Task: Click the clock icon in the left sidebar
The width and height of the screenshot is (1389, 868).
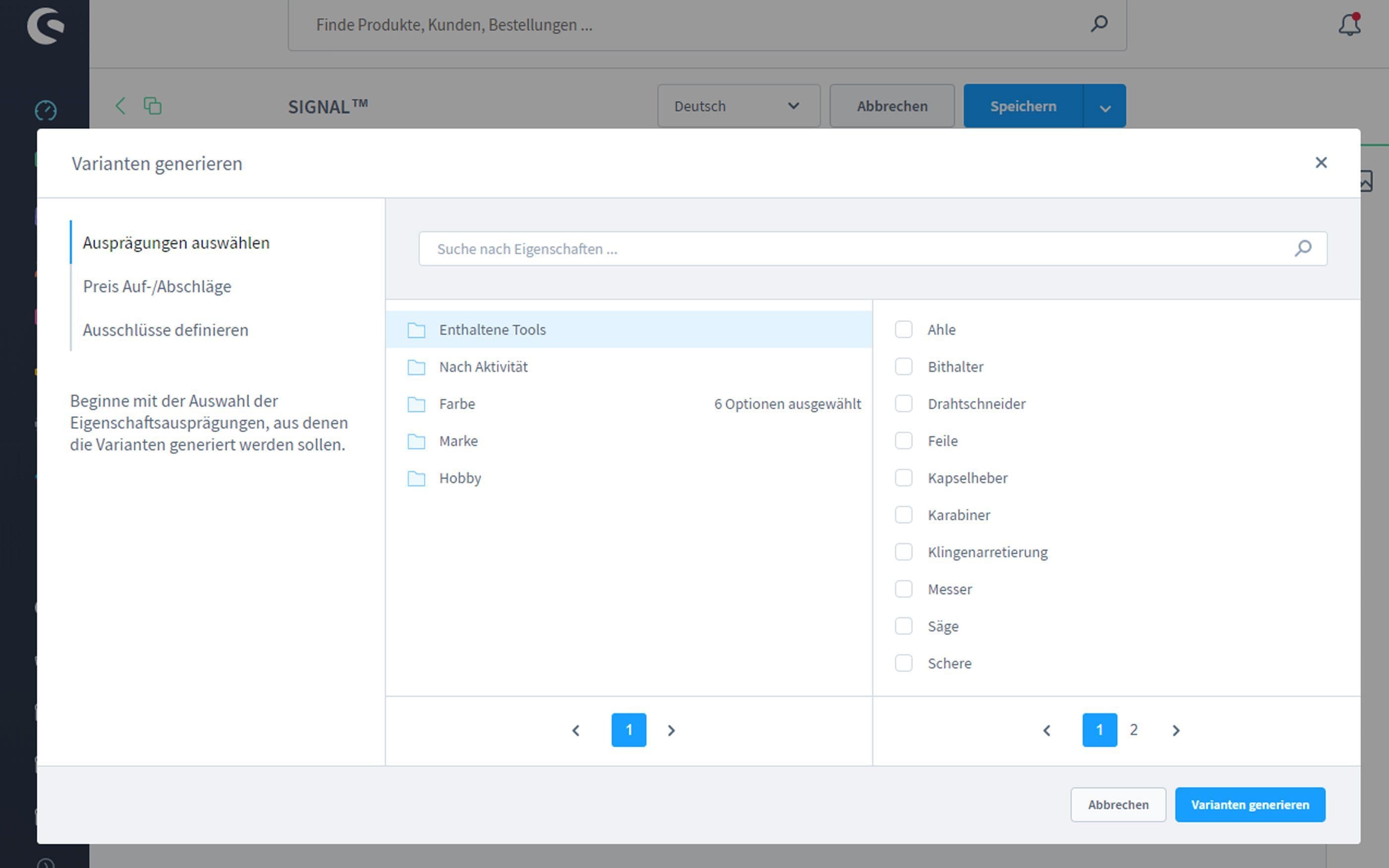Action: 46,110
